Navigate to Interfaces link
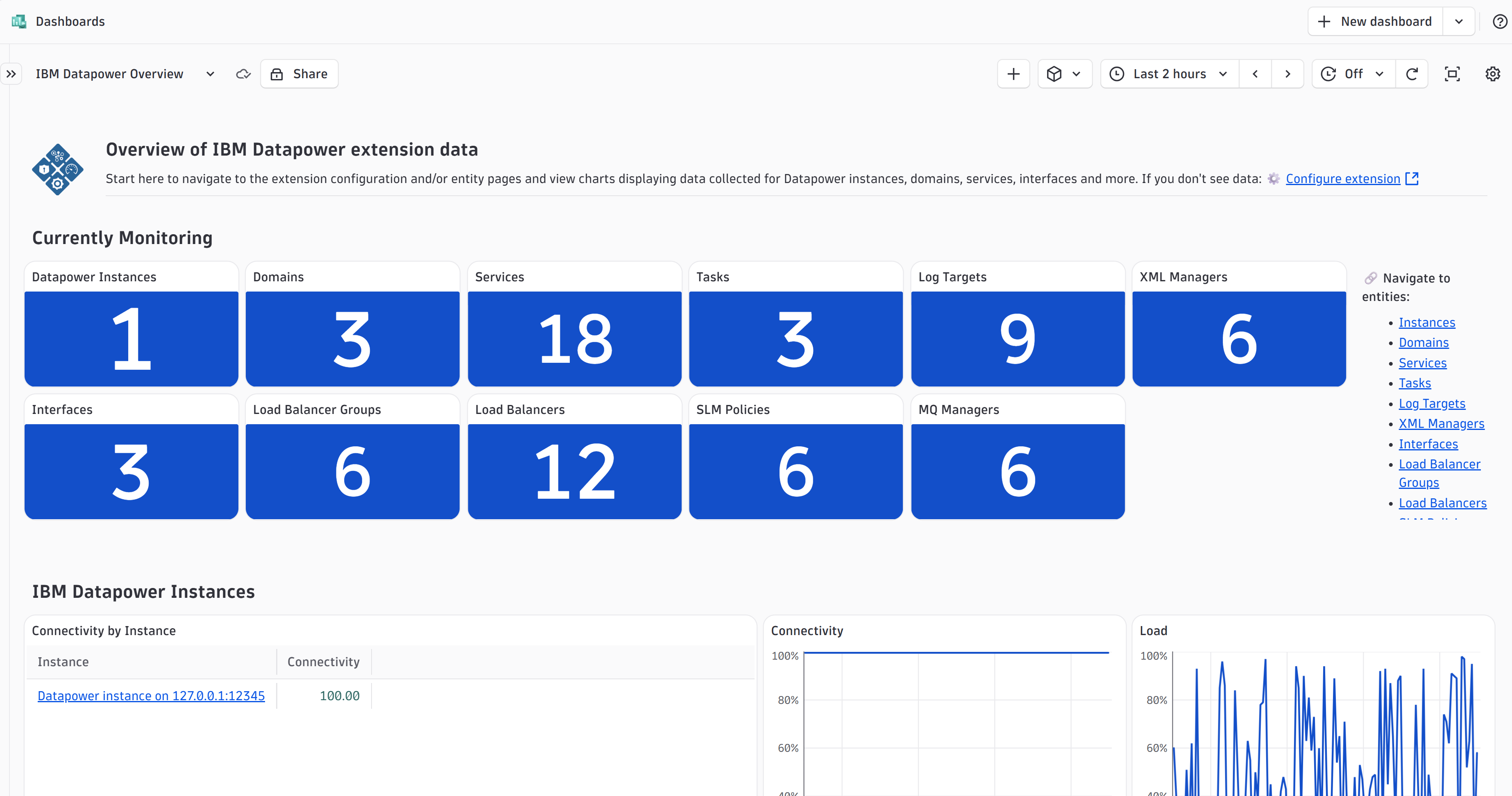The width and height of the screenshot is (1512, 796). pos(1428,444)
